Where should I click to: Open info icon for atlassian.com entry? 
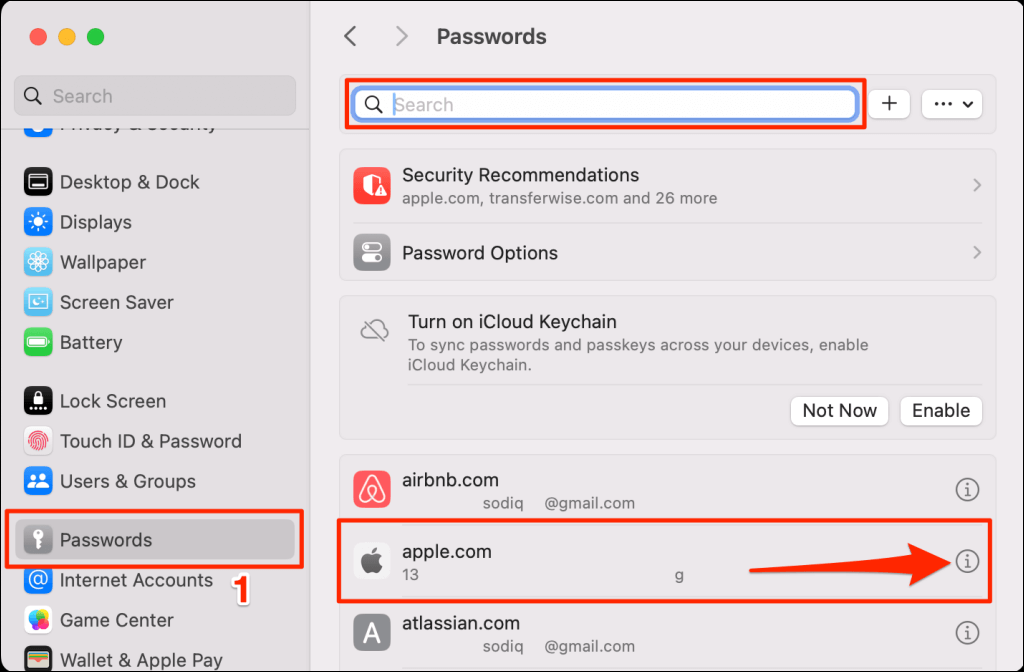(967, 632)
